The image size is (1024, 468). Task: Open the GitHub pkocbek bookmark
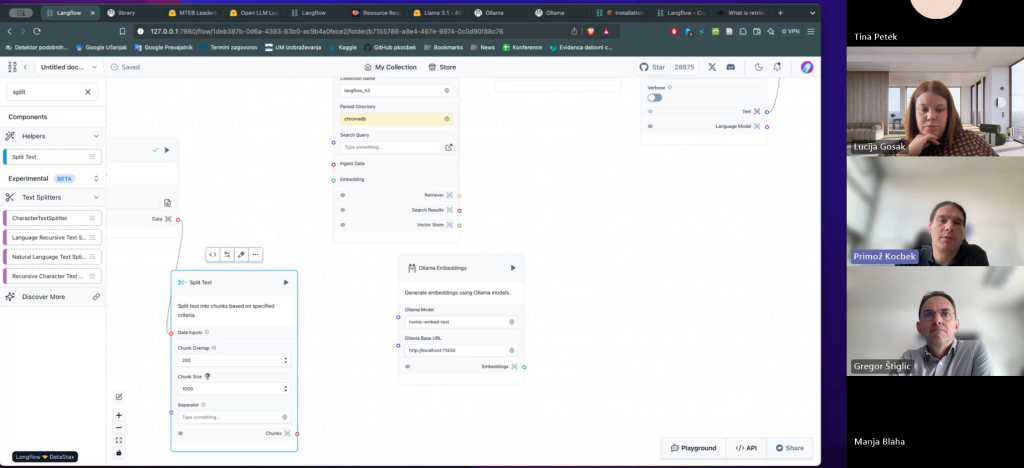(389, 48)
